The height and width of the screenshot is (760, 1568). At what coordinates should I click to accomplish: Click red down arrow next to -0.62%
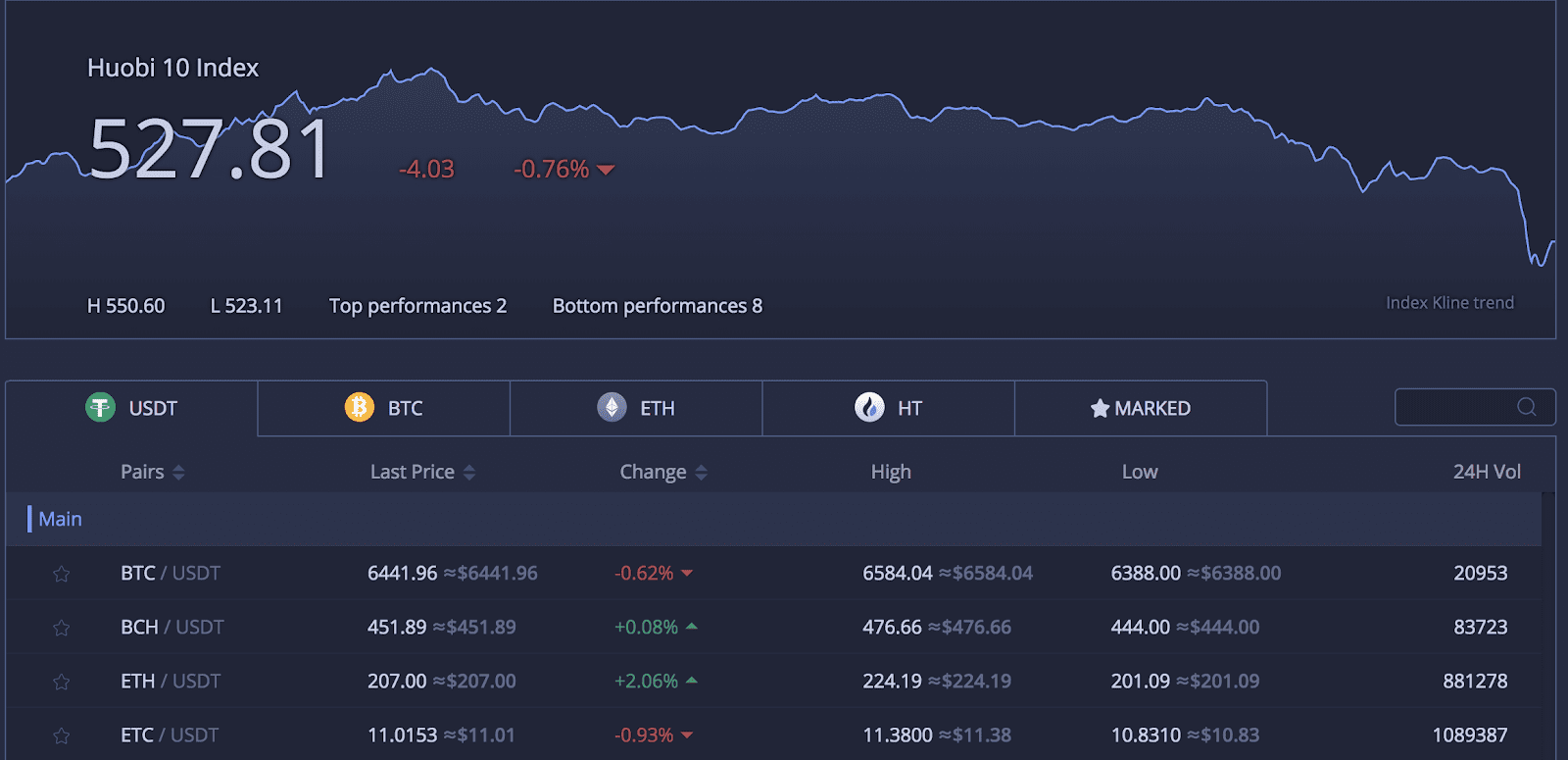coord(687,573)
